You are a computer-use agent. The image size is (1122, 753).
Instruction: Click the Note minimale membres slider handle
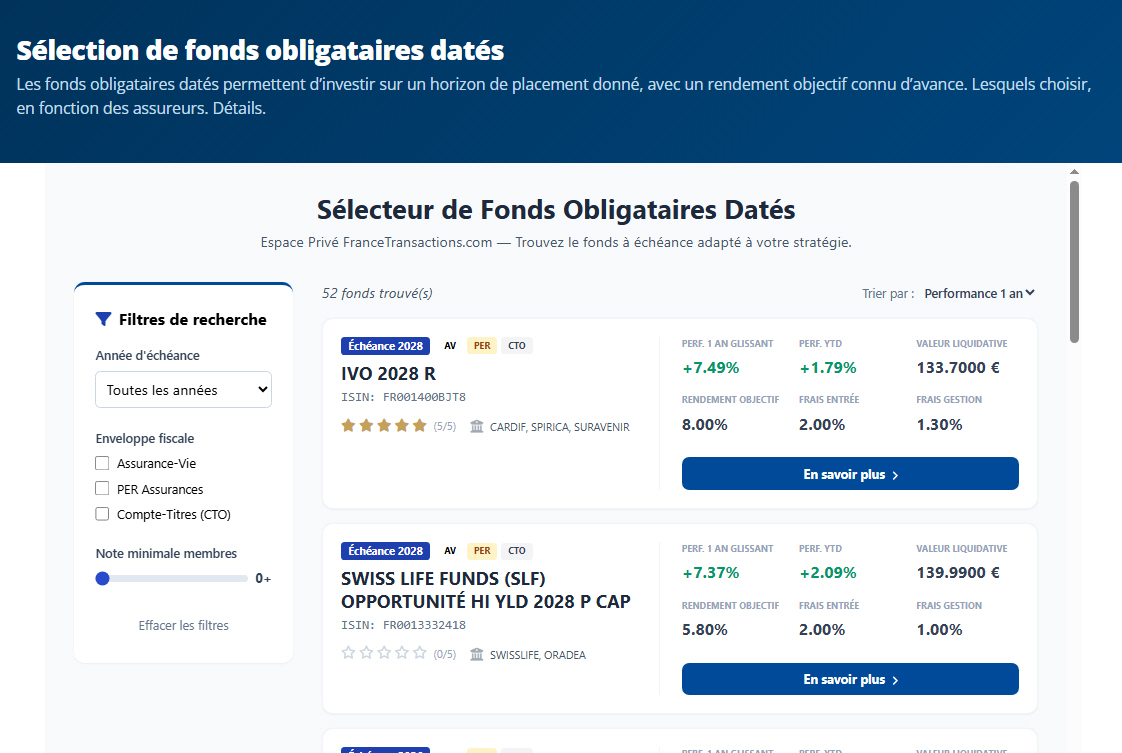[x=102, y=578]
